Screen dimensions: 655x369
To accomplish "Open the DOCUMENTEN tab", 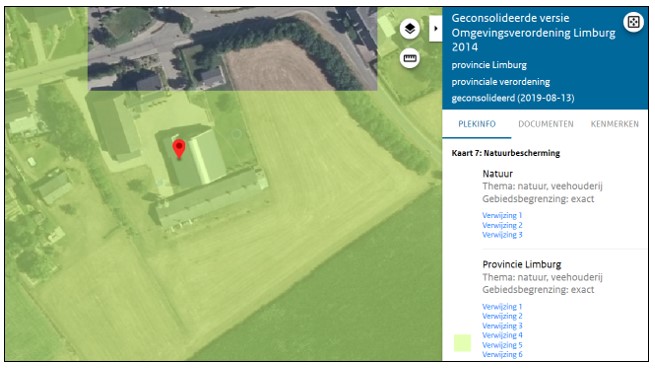I will click(546, 124).
